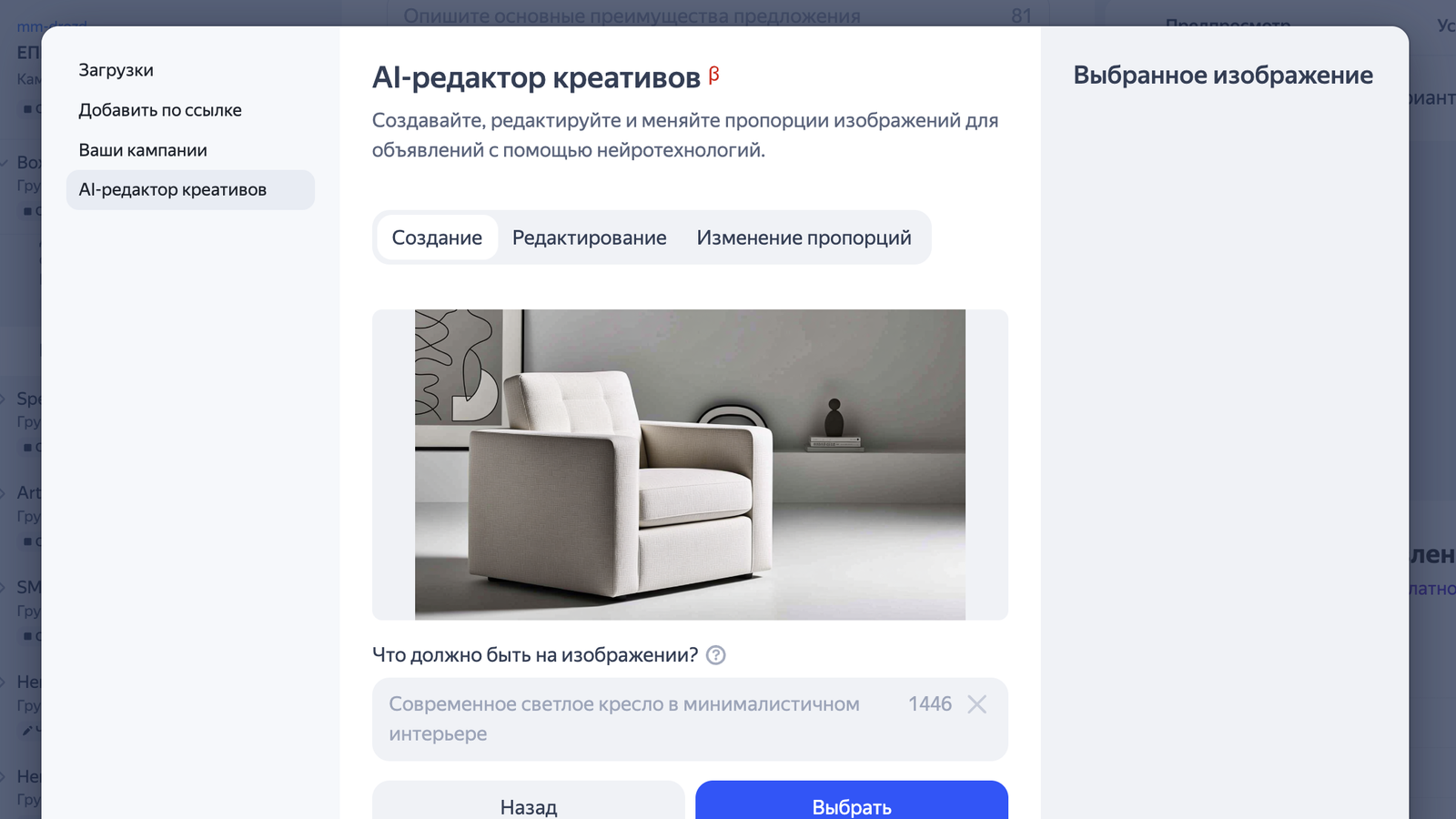
Task: Open Загрузки in the sidebar
Action: click(x=116, y=70)
